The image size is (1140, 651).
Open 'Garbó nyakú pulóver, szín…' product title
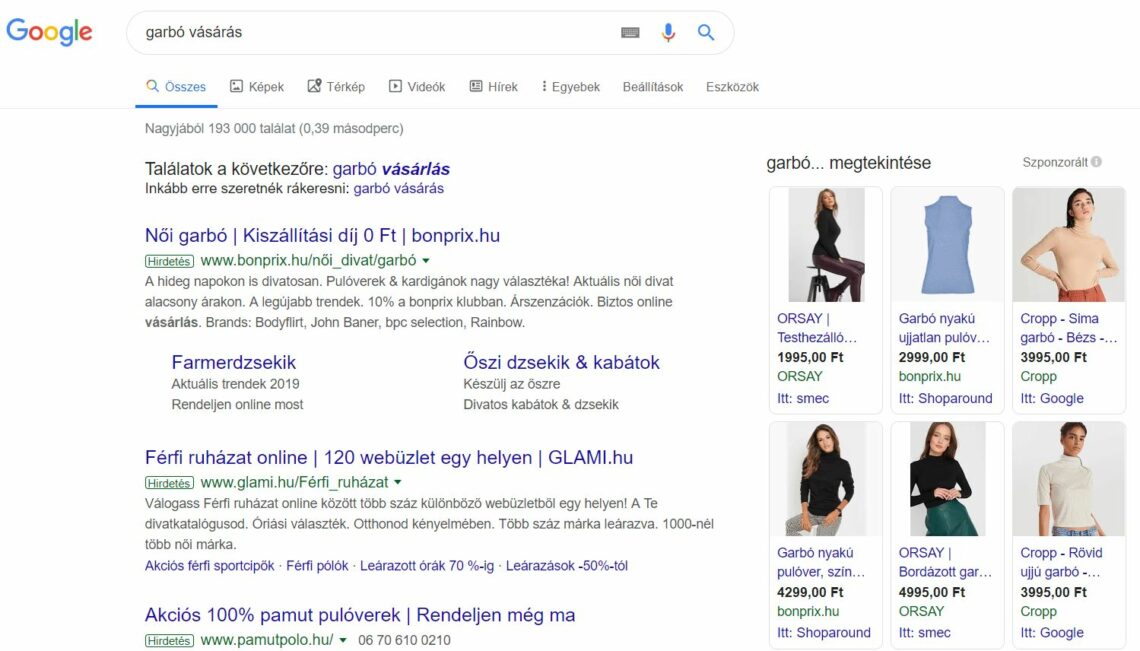[x=820, y=562]
